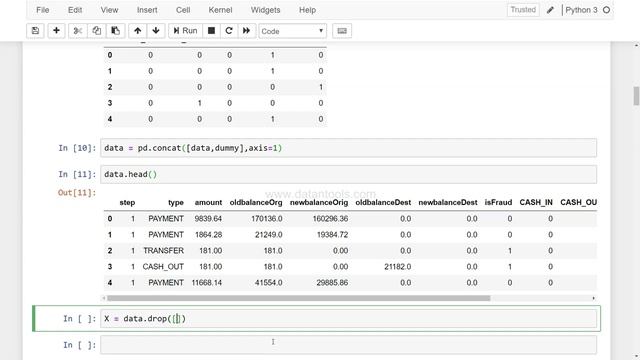Image resolution: width=640 pixels, height=360 pixels.
Task: Click the Python 3 kernel name
Action: (581, 10)
